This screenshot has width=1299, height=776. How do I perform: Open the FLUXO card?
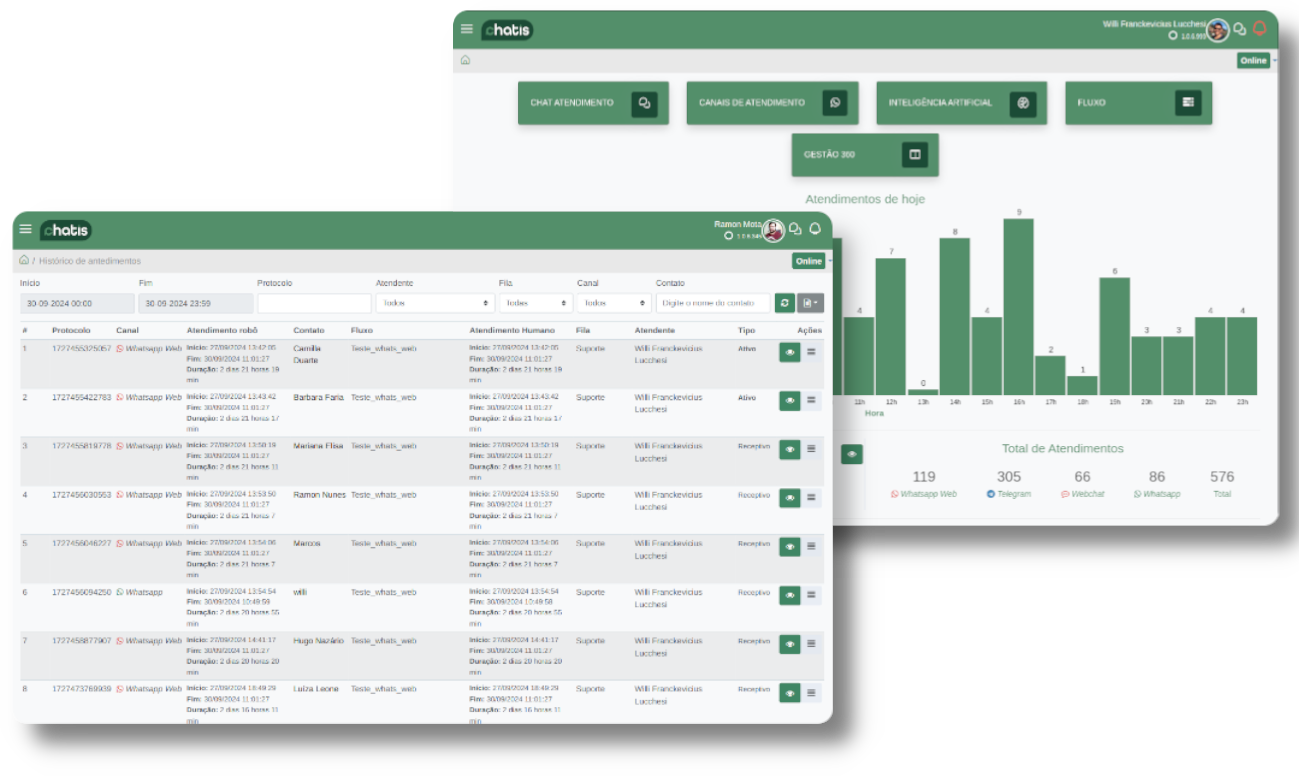pyautogui.click(x=1138, y=103)
